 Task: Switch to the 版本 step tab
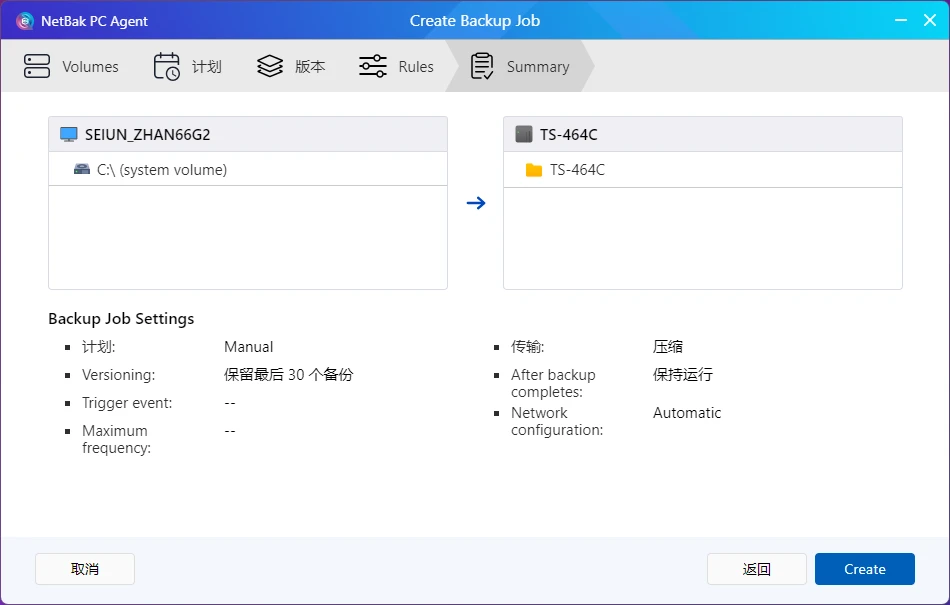pyautogui.click(x=310, y=67)
